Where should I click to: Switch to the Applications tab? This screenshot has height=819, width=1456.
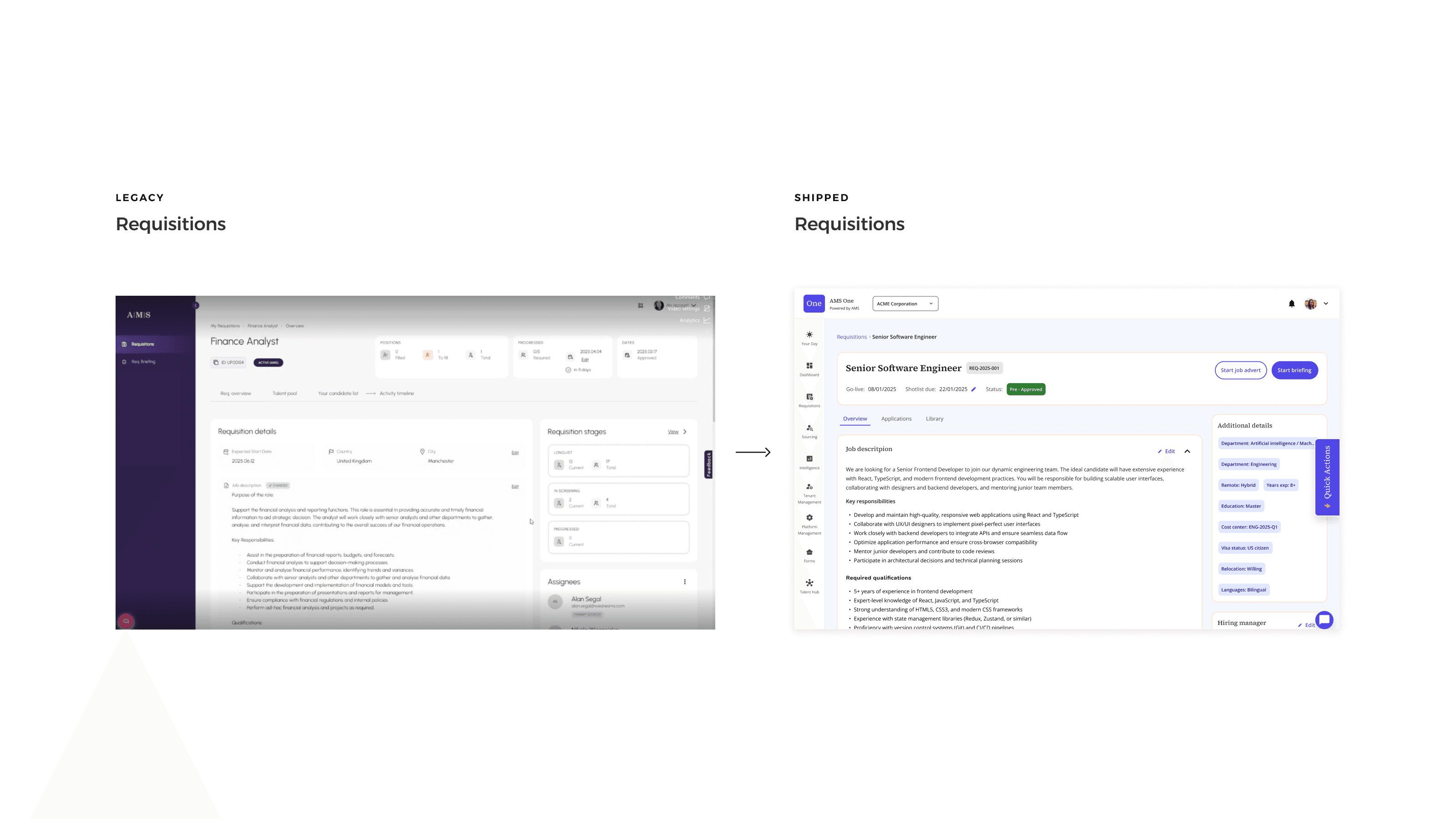(896, 419)
